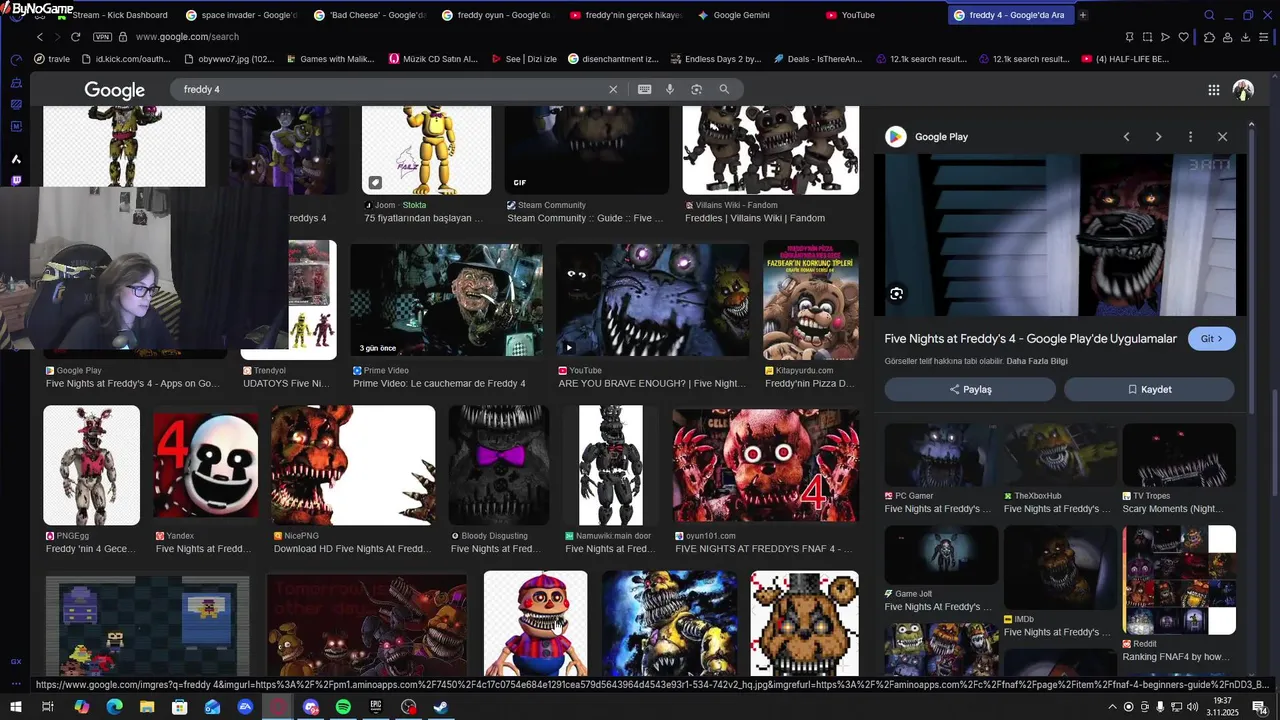Open Spotify from the taskbar
The height and width of the screenshot is (720, 1280).
pos(343,707)
